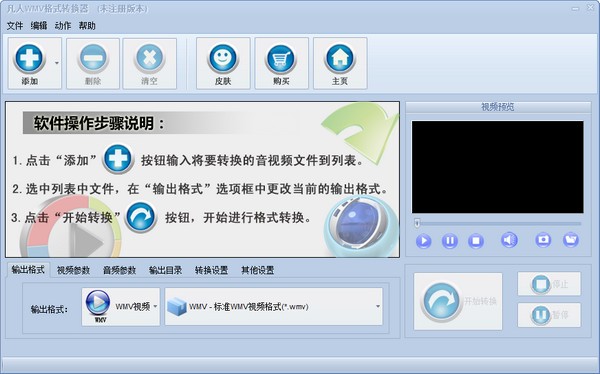The image size is (600, 374).
Task: Click the video preview seek slider
Action: (498, 223)
